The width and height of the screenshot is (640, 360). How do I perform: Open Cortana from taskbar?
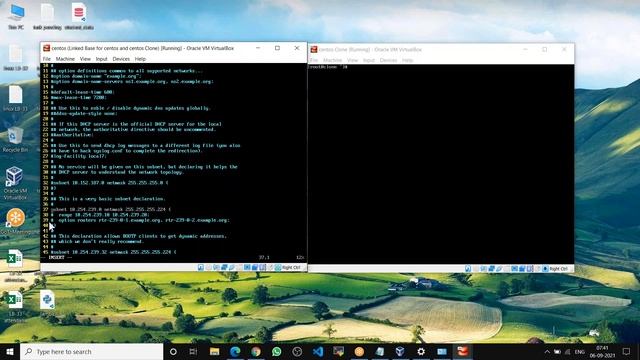tap(173, 351)
